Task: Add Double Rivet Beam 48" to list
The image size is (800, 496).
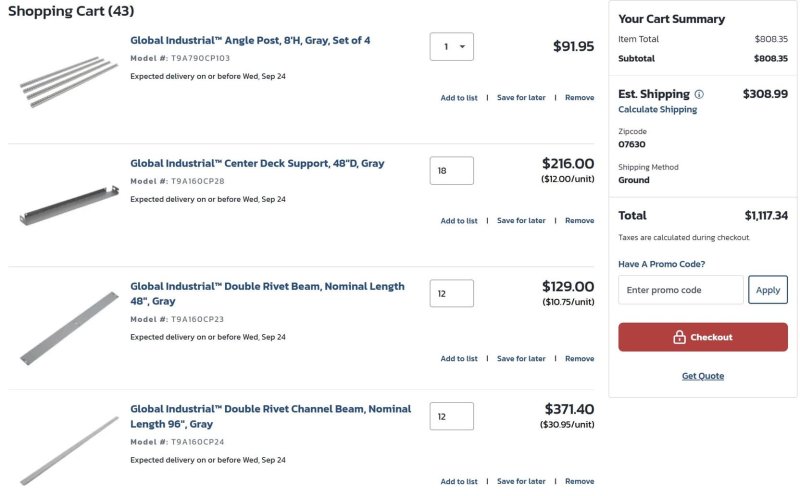Action: click(x=459, y=359)
